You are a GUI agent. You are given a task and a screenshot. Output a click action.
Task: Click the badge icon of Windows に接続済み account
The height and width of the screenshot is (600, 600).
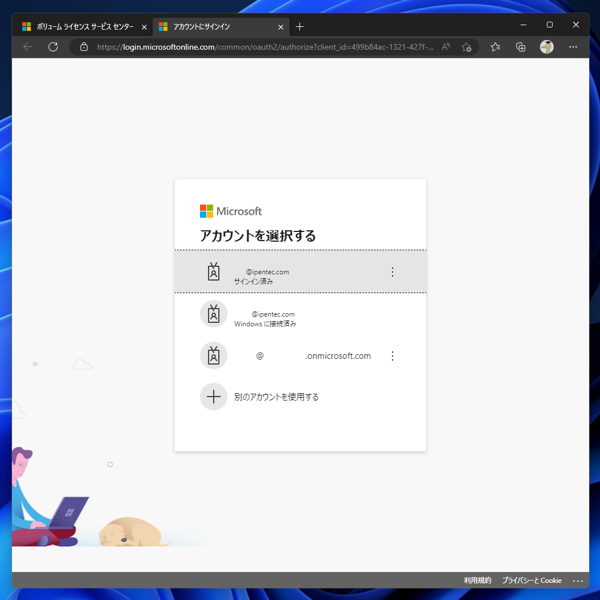[214, 314]
